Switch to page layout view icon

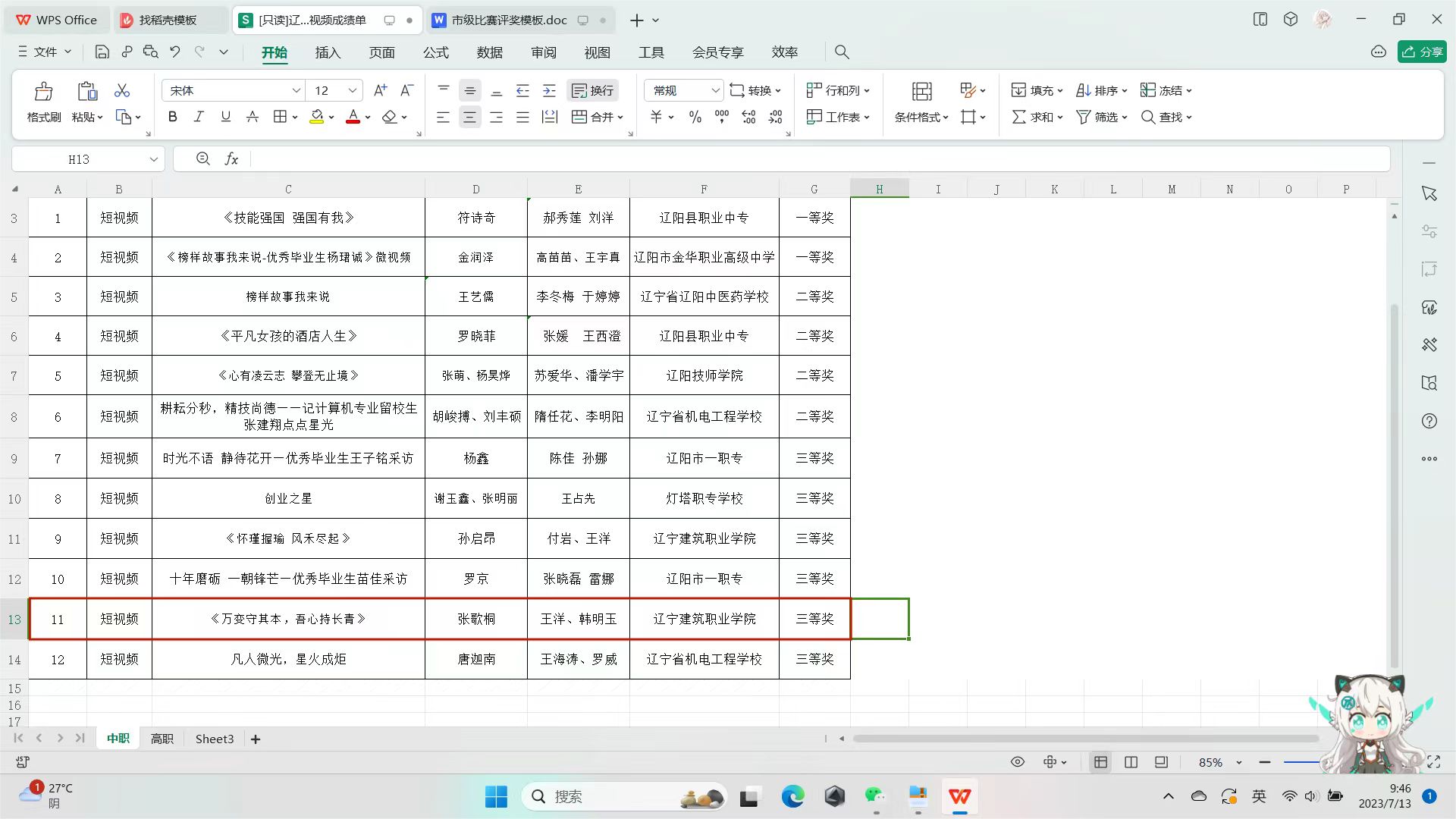point(1131,762)
